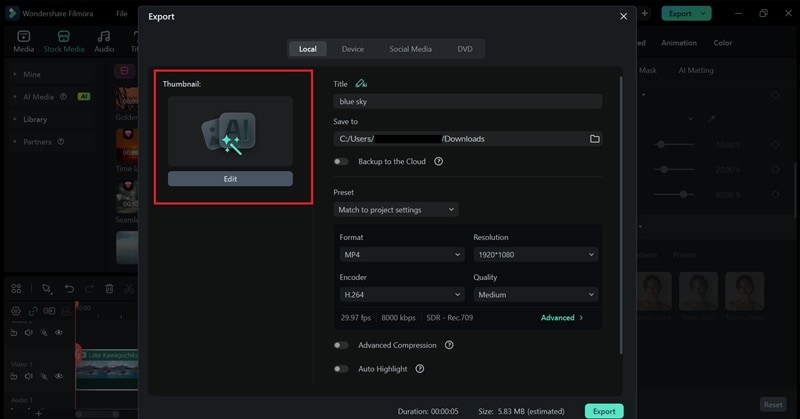Expand the Library tree item
Screen dimensions: 800x419
(x=15, y=119)
